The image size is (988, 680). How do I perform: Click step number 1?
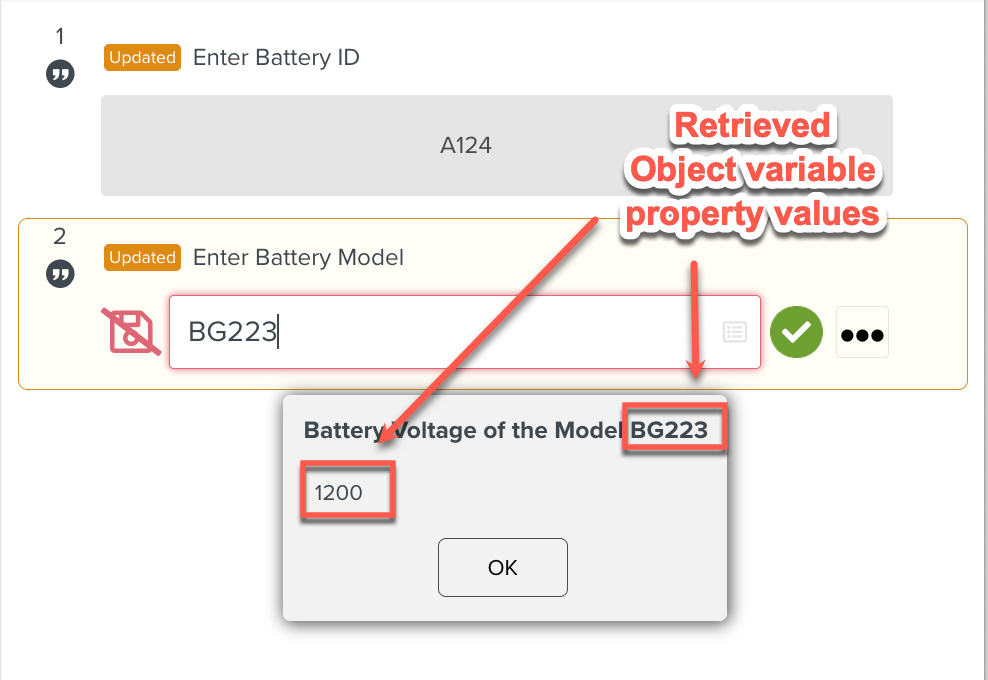click(60, 37)
